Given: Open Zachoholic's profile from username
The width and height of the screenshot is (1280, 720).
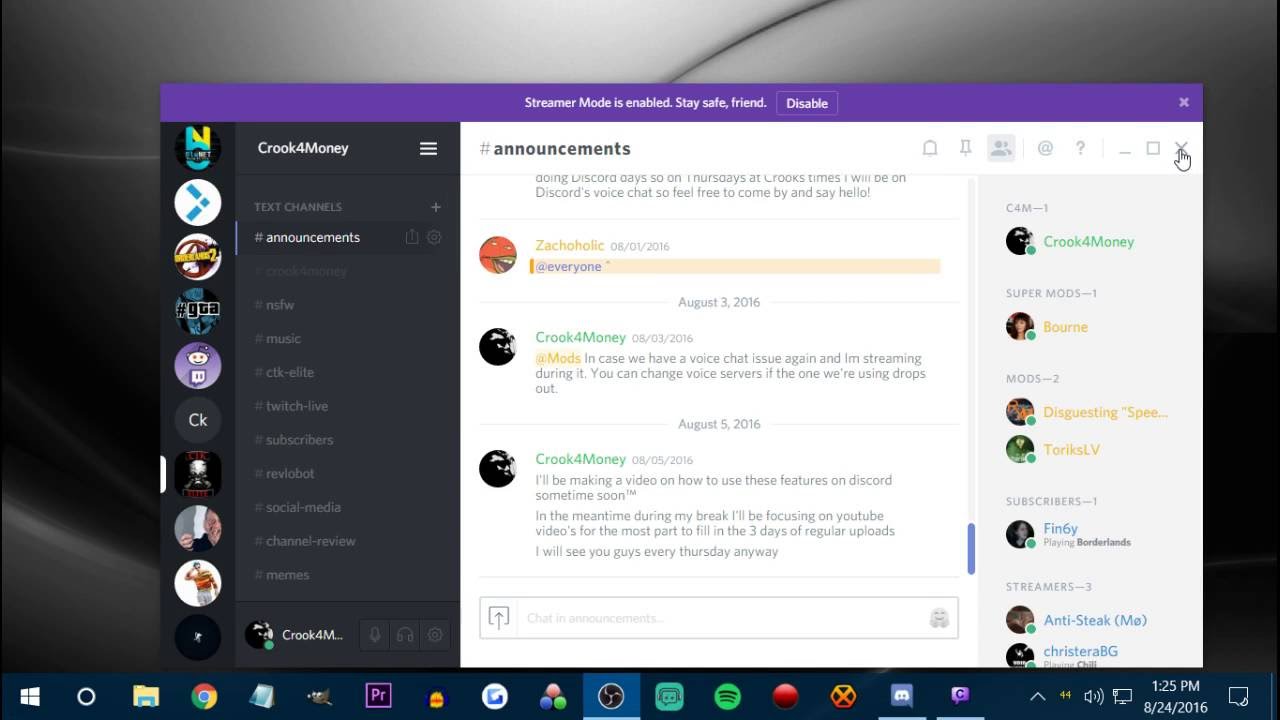Looking at the screenshot, I should (570, 245).
